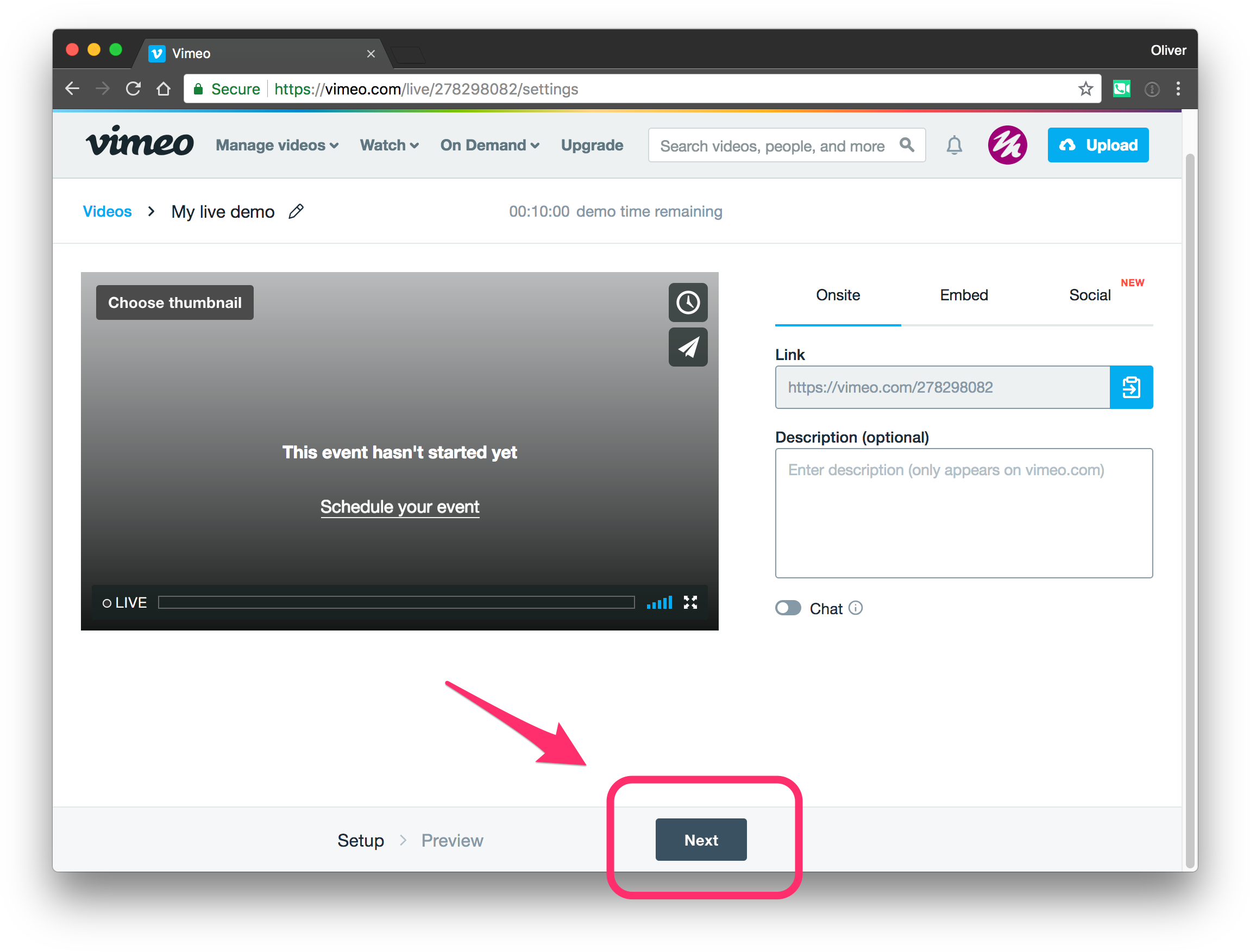Viewport: 1250px width, 952px height.
Task: Click into the Description text area
Action: click(964, 513)
